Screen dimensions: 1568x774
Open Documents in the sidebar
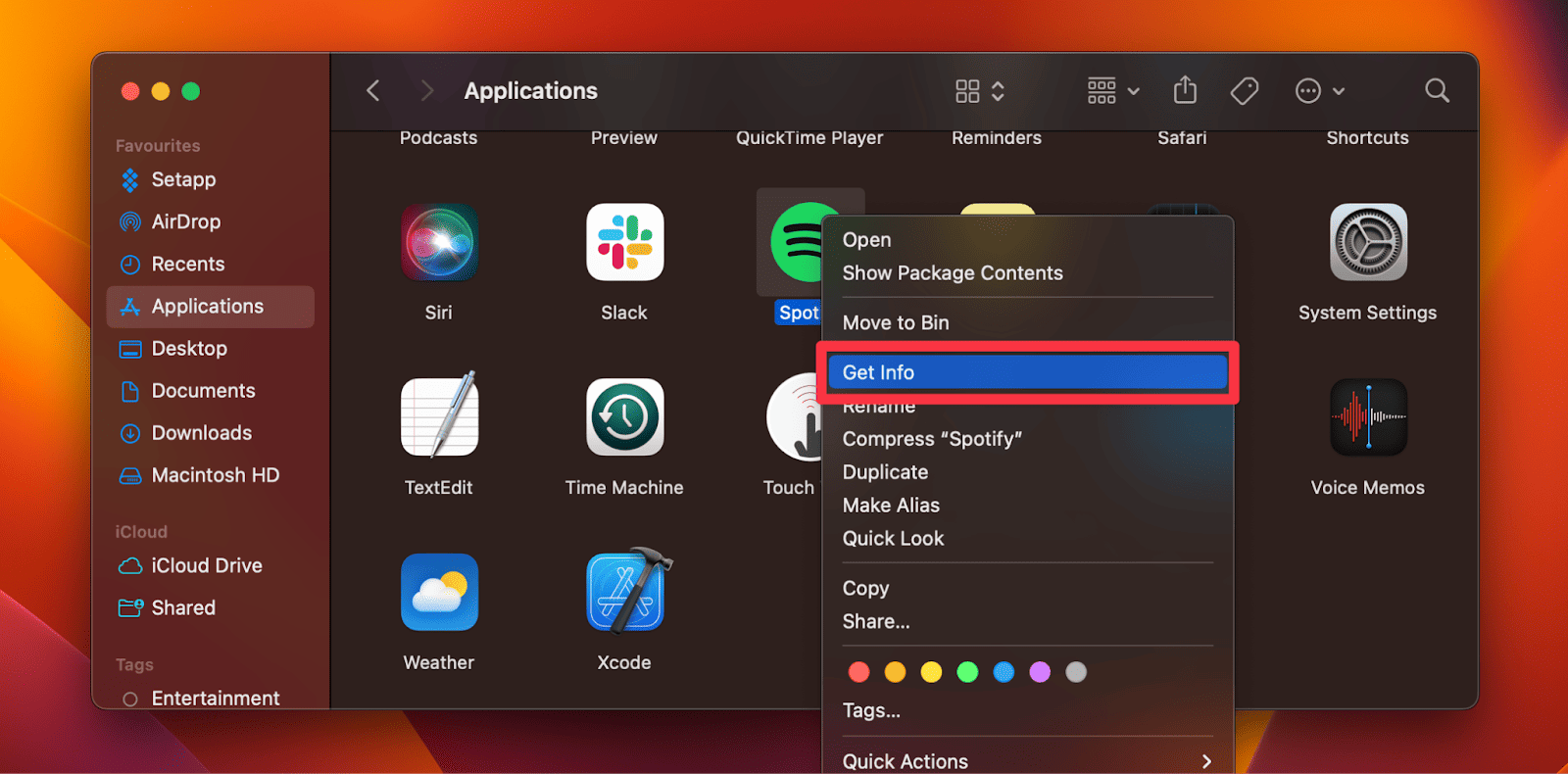(x=210, y=391)
